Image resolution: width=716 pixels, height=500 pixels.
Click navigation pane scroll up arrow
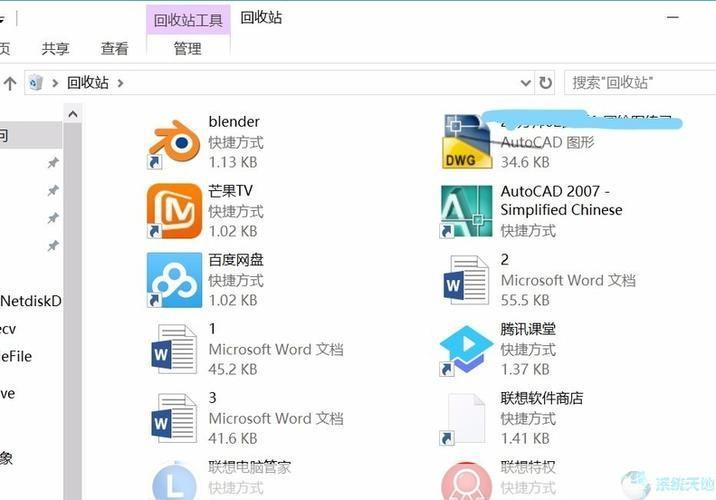(x=73, y=114)
